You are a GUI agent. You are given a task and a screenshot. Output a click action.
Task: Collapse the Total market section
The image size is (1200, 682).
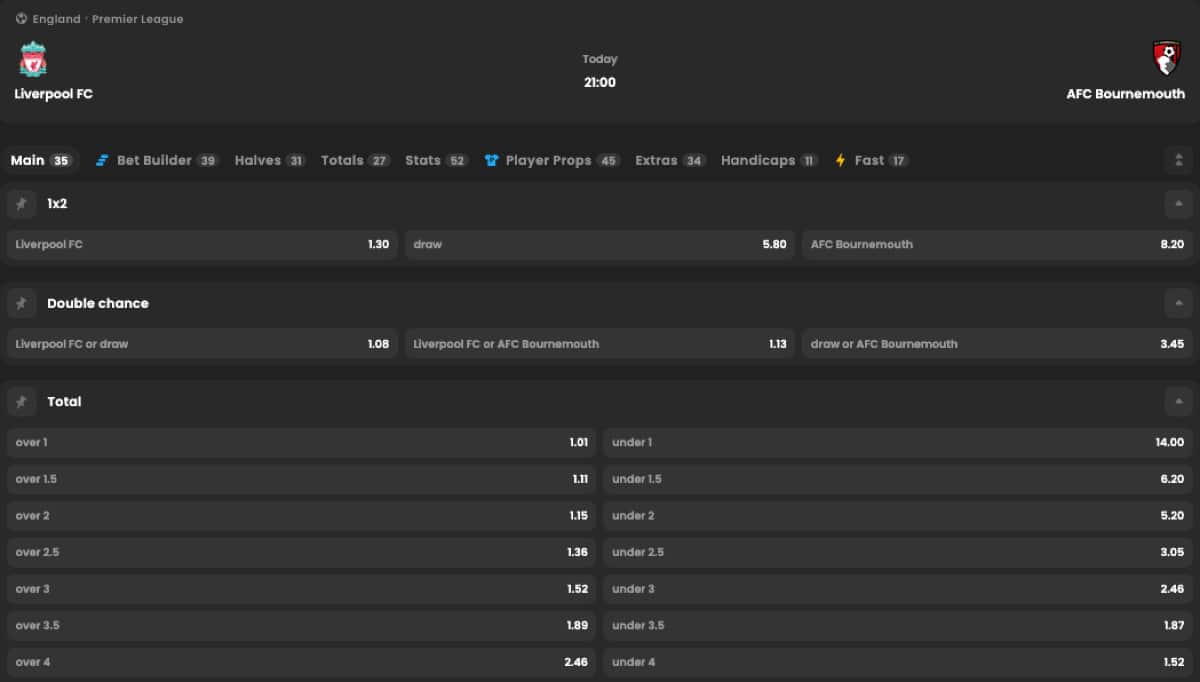[1179, 402]
